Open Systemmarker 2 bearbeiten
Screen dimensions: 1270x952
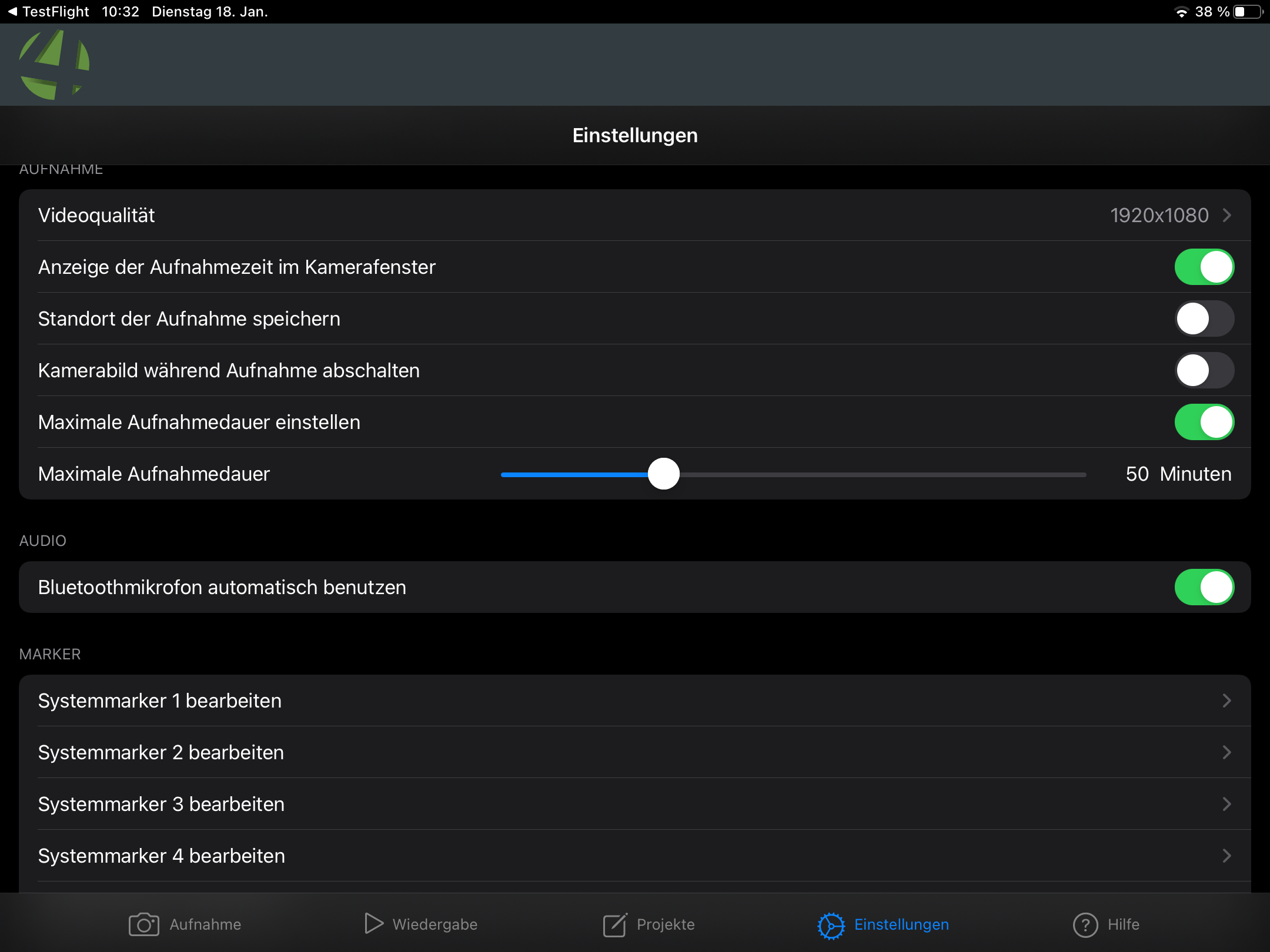(635, 752)
